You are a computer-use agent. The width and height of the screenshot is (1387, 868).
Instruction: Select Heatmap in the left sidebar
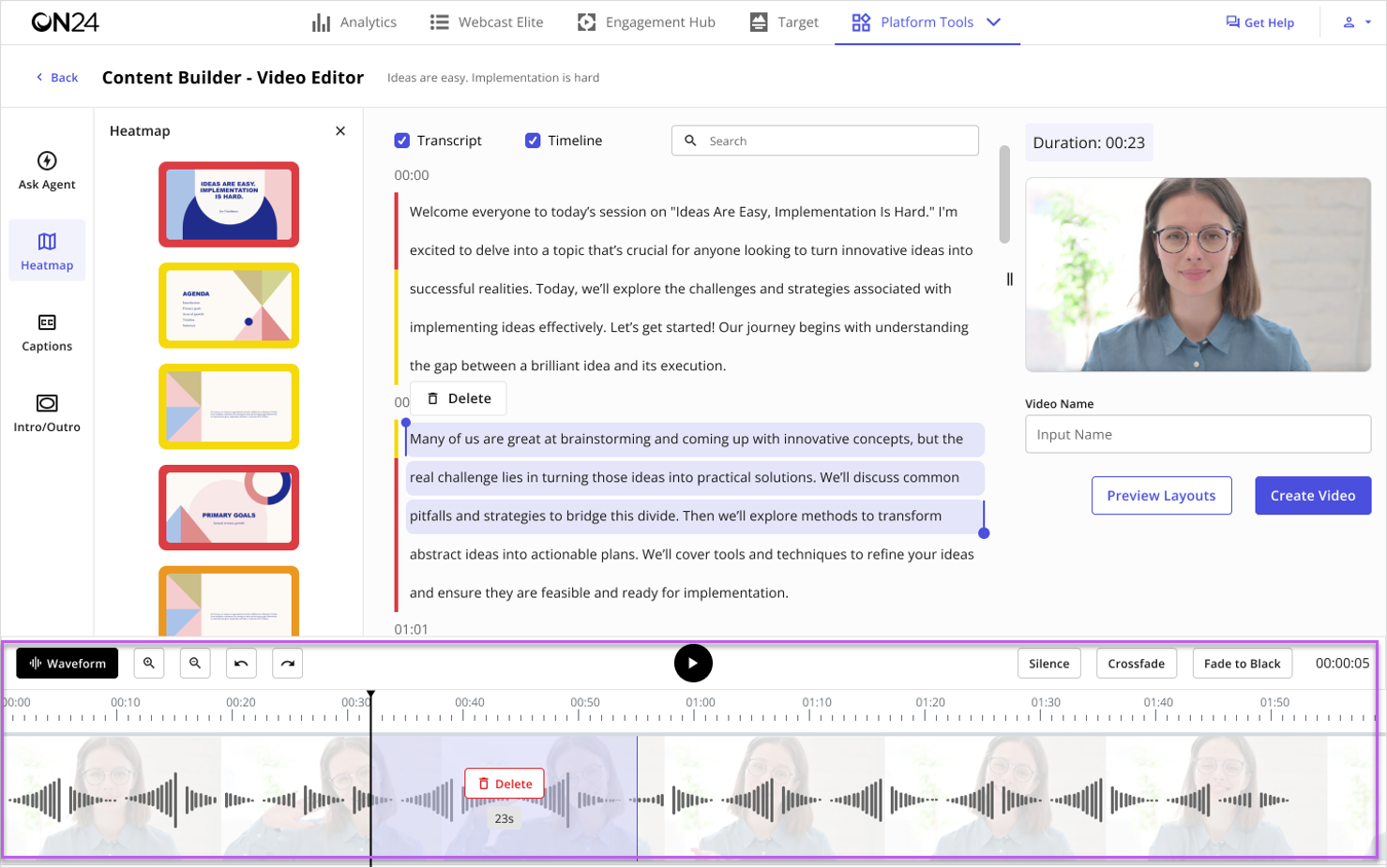click(47, 250)
